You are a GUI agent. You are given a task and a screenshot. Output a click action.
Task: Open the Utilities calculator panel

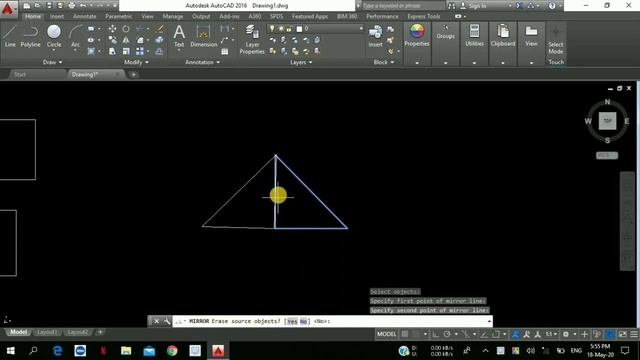[x=474, y=35]
